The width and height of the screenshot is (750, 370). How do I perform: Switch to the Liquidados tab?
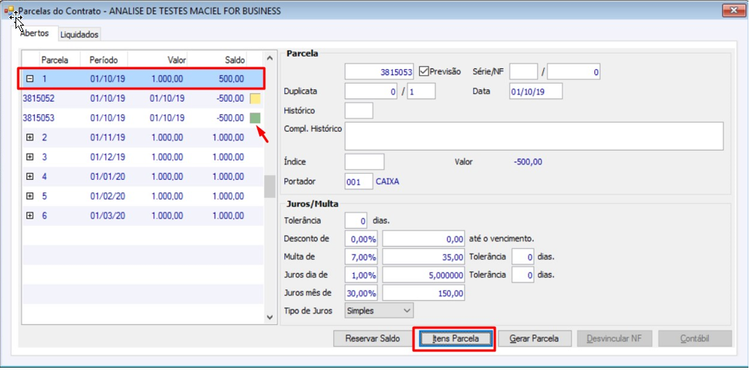pos(79,34)
